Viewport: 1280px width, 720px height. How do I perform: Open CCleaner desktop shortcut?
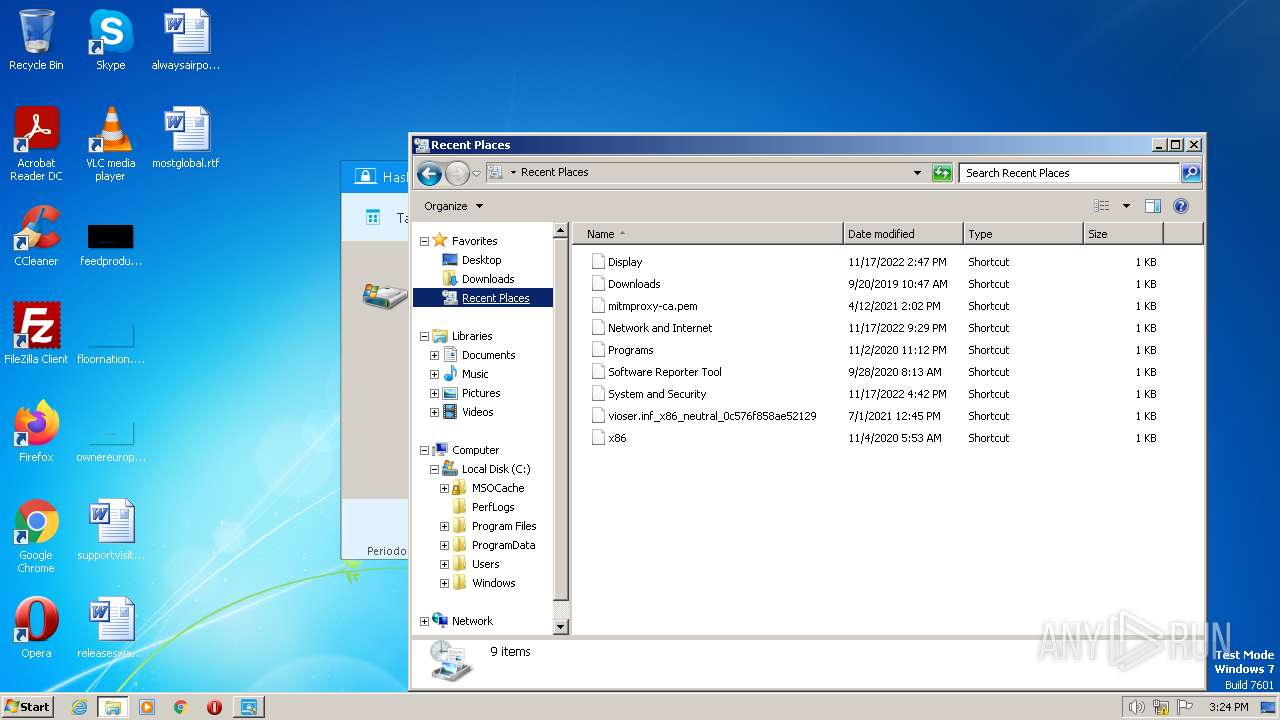tap(36, 236)
